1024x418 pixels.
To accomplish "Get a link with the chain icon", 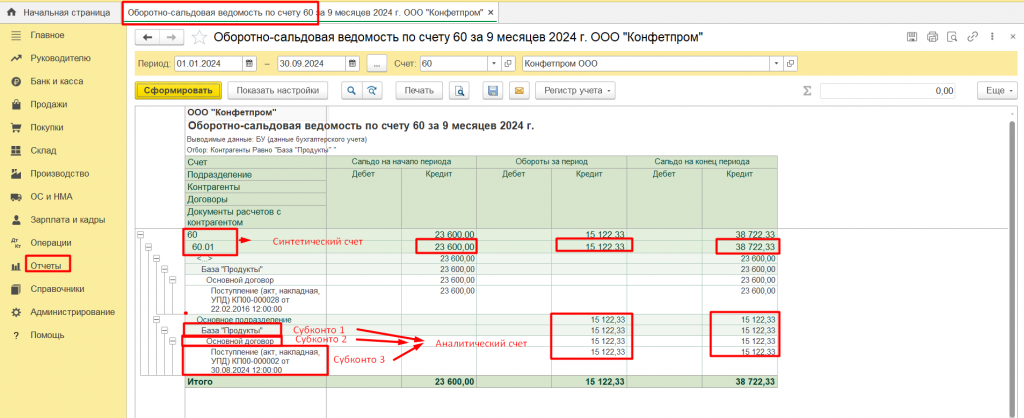I will [x=973, y=37].
